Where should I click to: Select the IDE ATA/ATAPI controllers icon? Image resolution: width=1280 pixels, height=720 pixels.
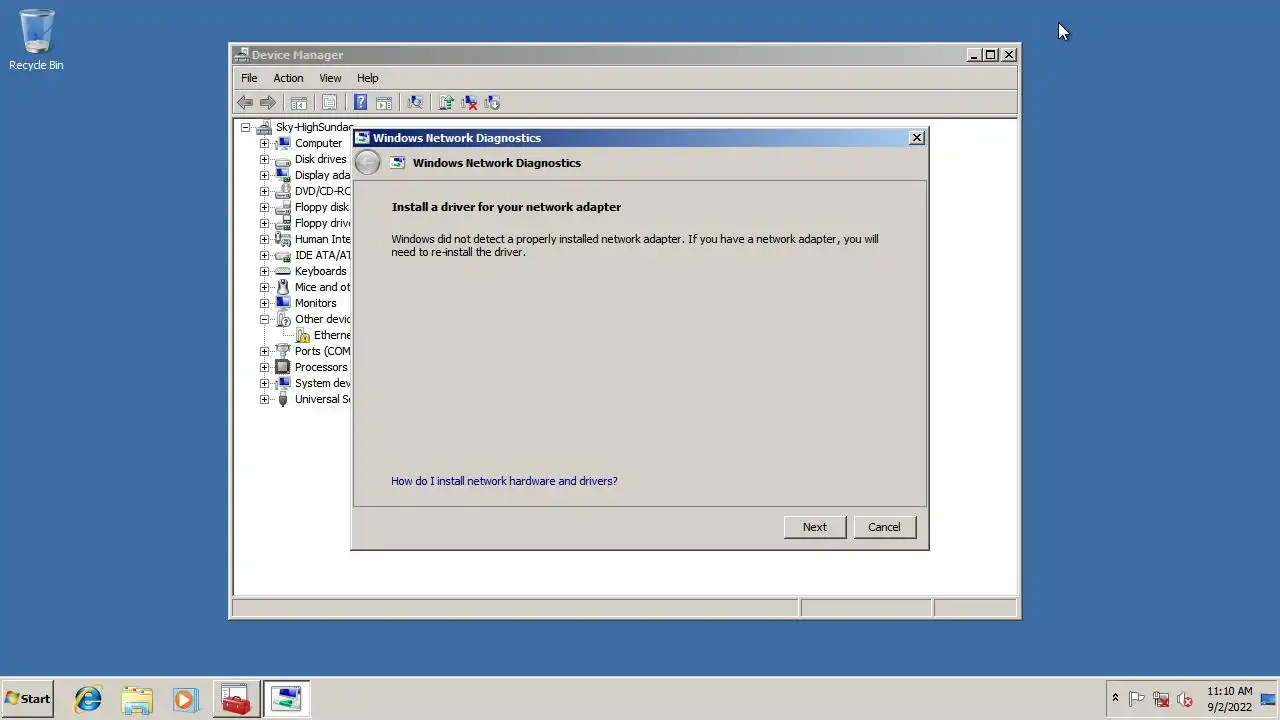click(283, 255)
